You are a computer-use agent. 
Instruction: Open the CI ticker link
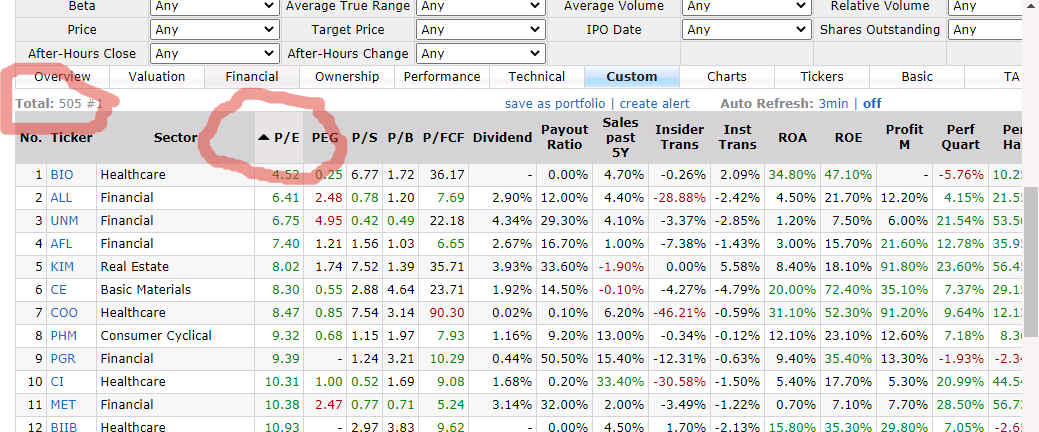pos(57,382)
